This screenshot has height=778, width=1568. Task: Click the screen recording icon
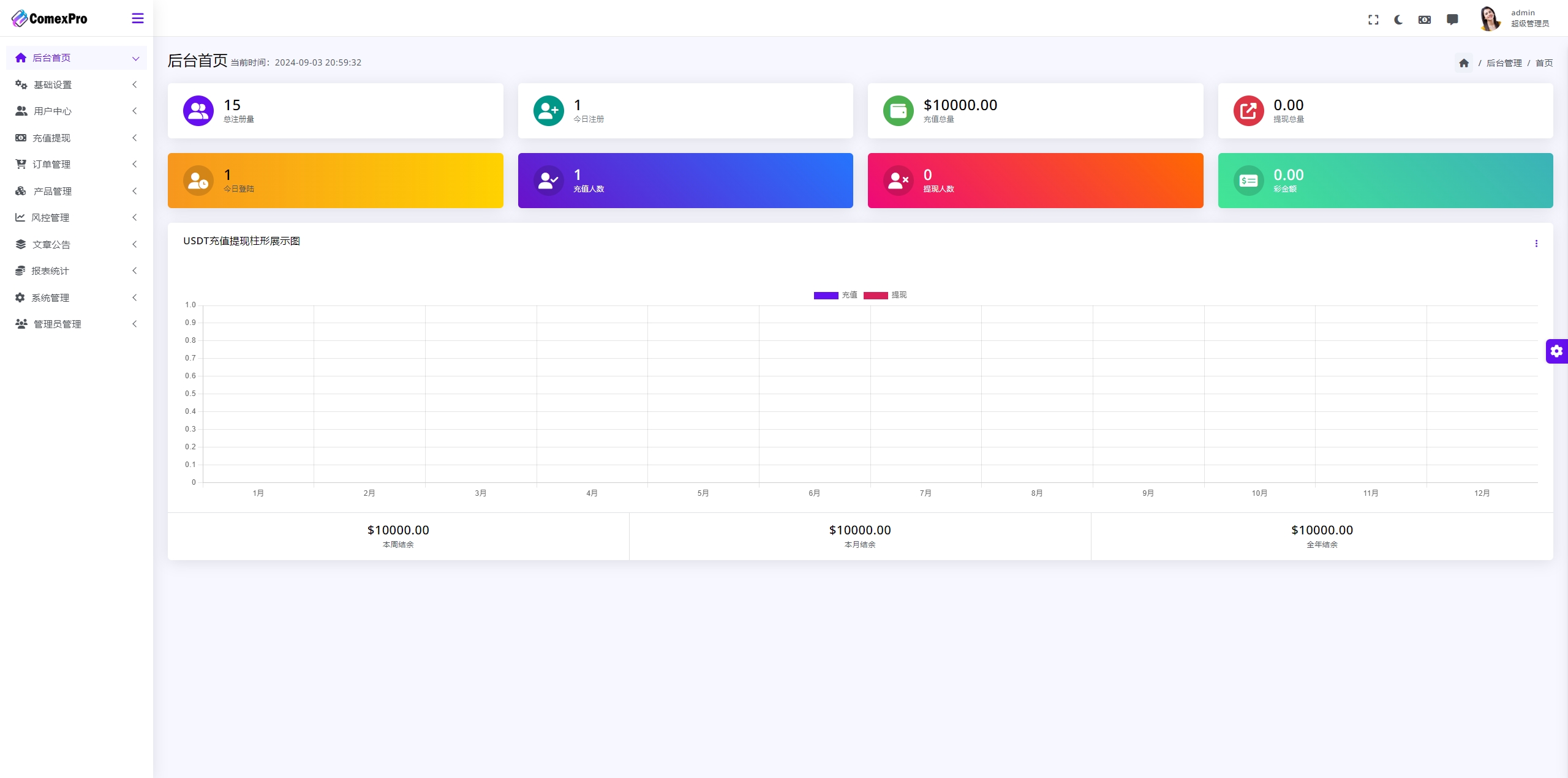1422,18
